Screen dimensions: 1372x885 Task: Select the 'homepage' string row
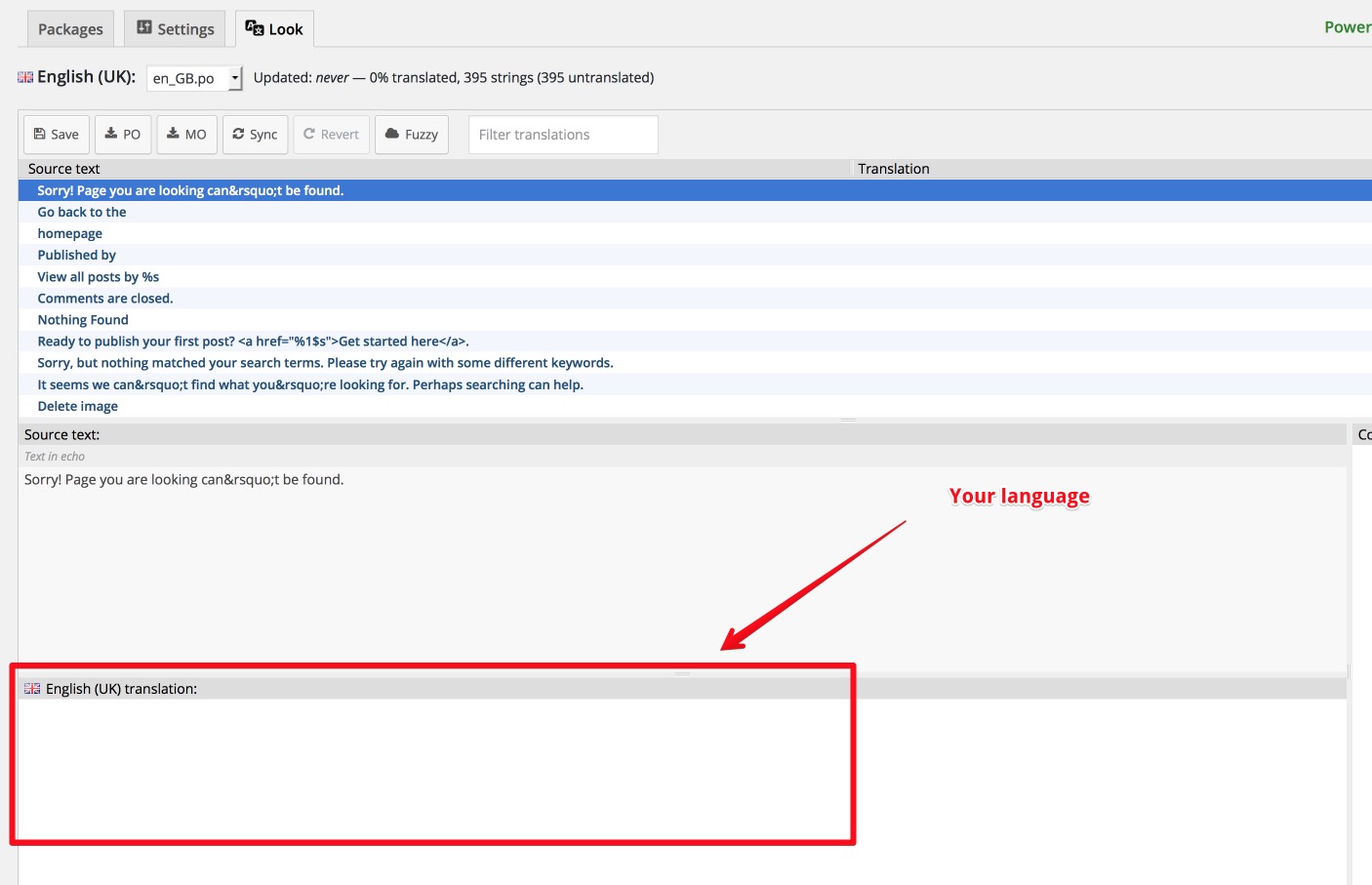(x=695, y=233)
